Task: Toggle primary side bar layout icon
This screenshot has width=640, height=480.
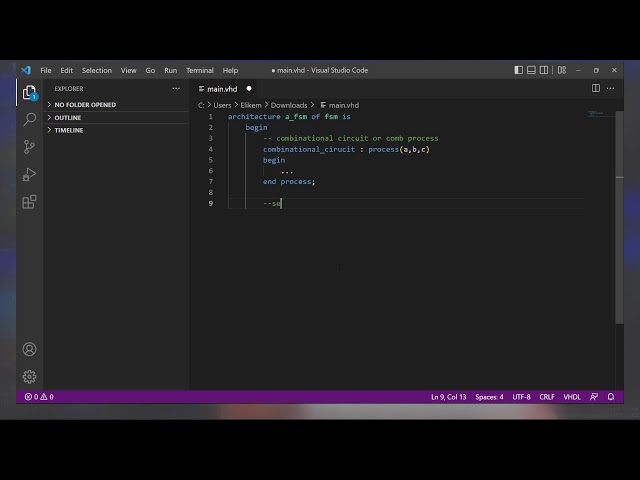Action: [518, 70]
